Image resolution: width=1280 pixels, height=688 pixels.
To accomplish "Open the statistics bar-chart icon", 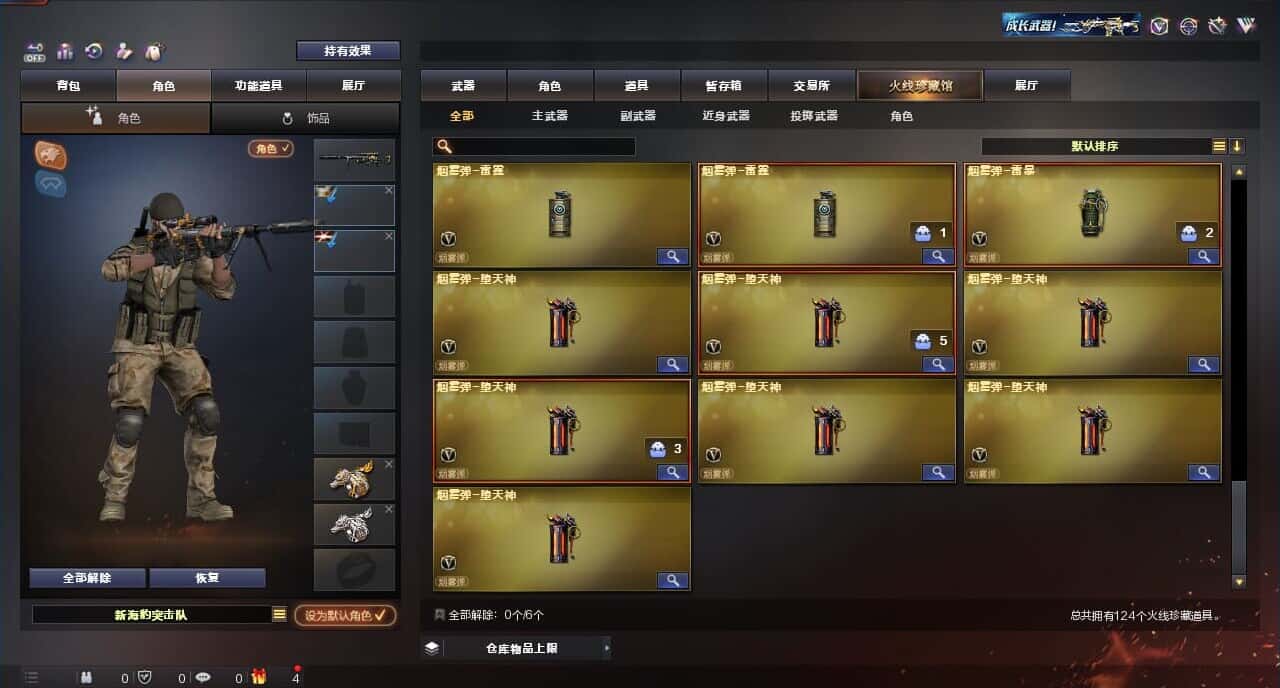I will tap(65, 51).
